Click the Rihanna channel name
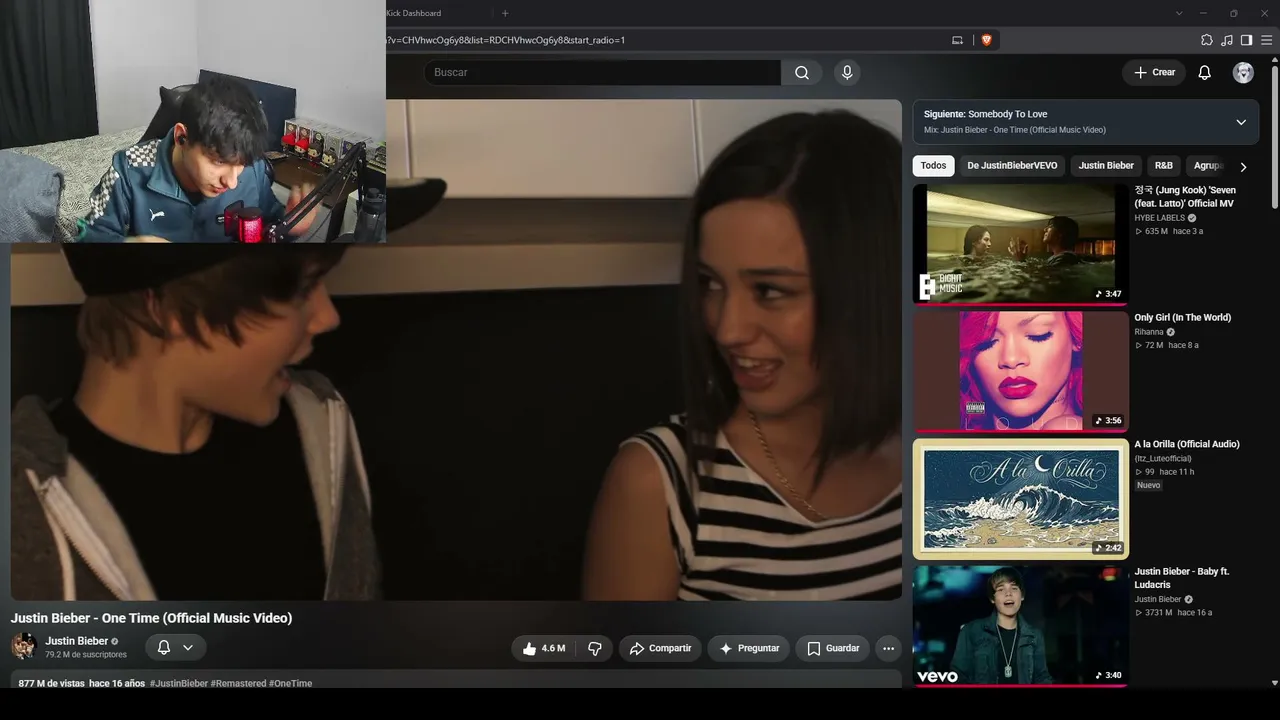The height and width of the screenshot is (720, 1280). pyautogui.click(x=1149, y=332)
